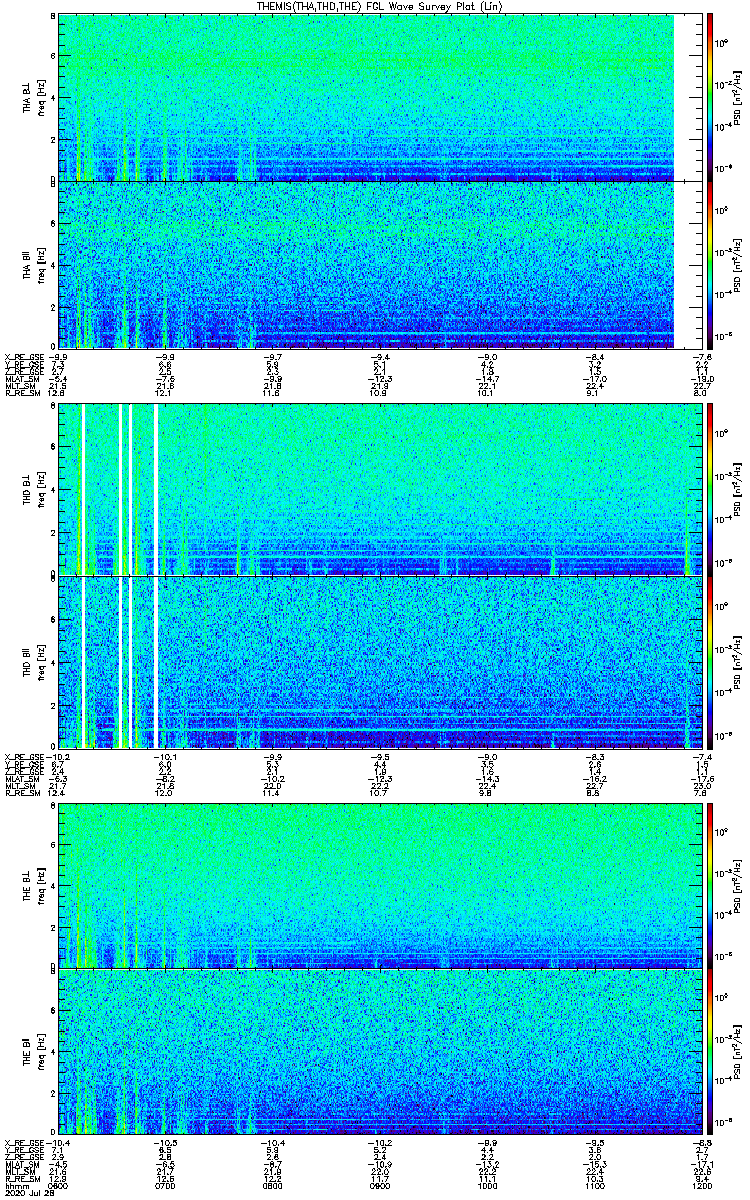Click the 'THE BII' y-axis label
Screen dimensions: 750x1200
26,1050
